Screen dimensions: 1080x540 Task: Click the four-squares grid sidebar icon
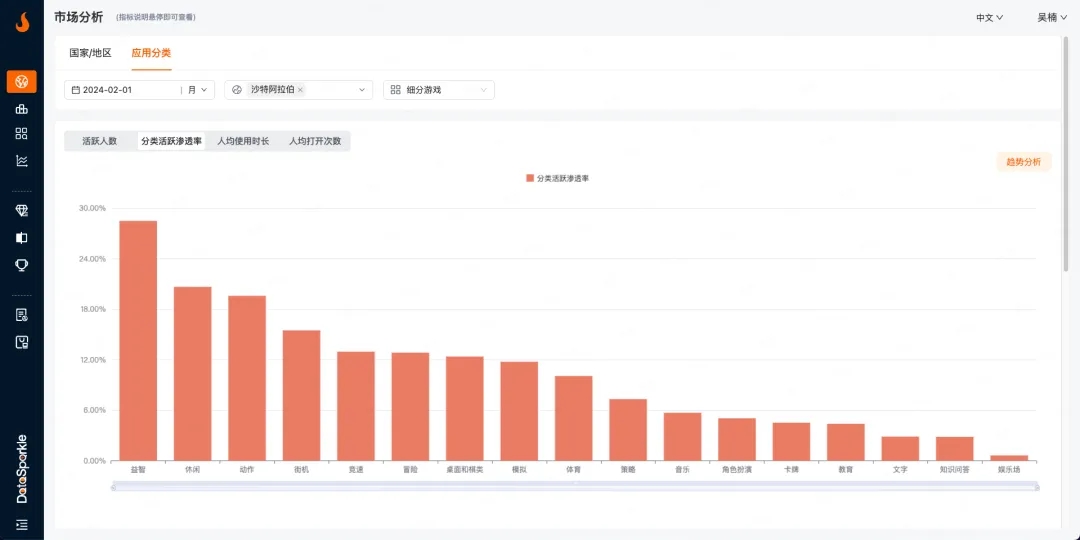[x=21, y=134]
